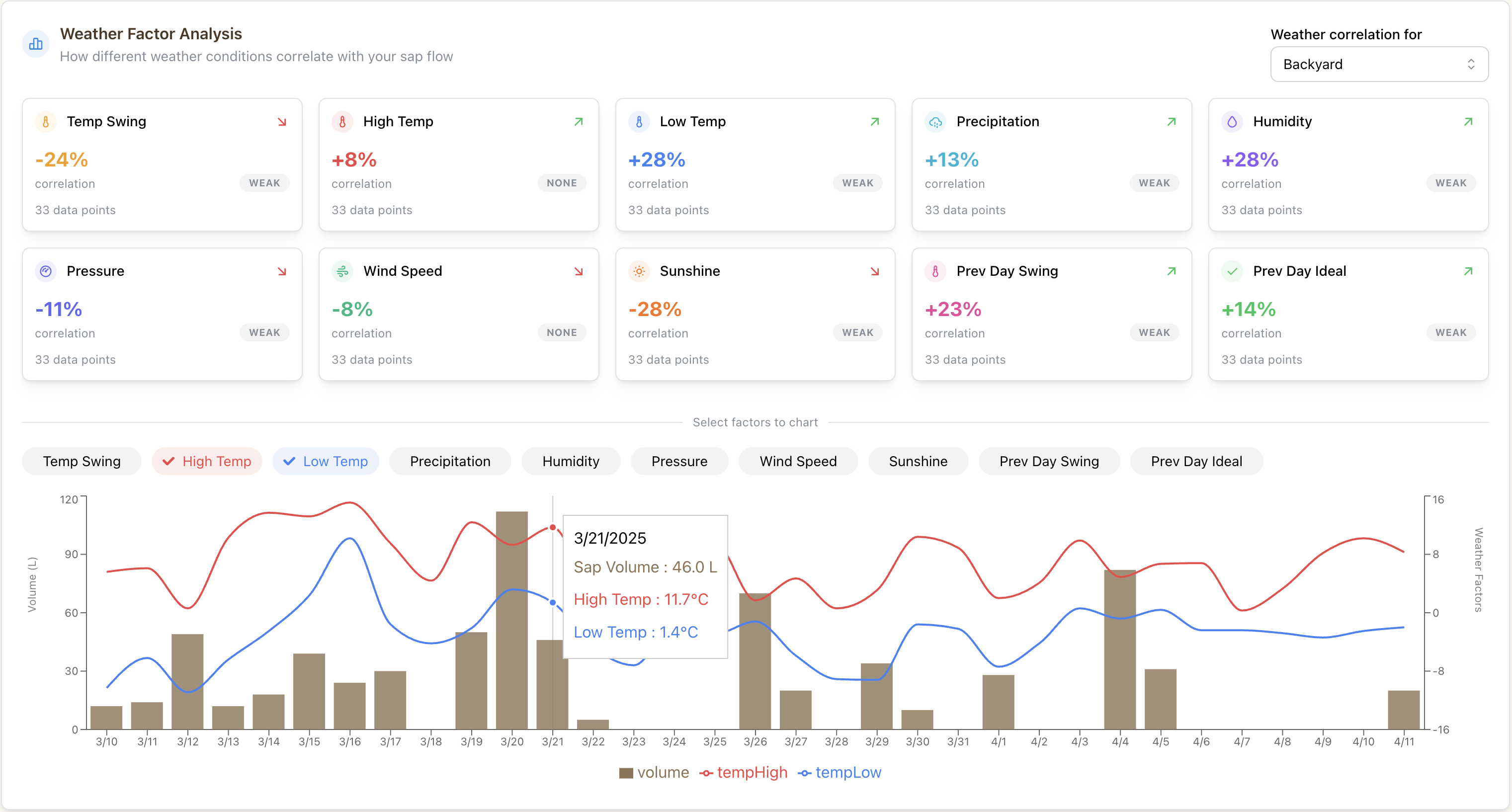
Task: Click the volume legend swatch
Action: pos(626,773)
